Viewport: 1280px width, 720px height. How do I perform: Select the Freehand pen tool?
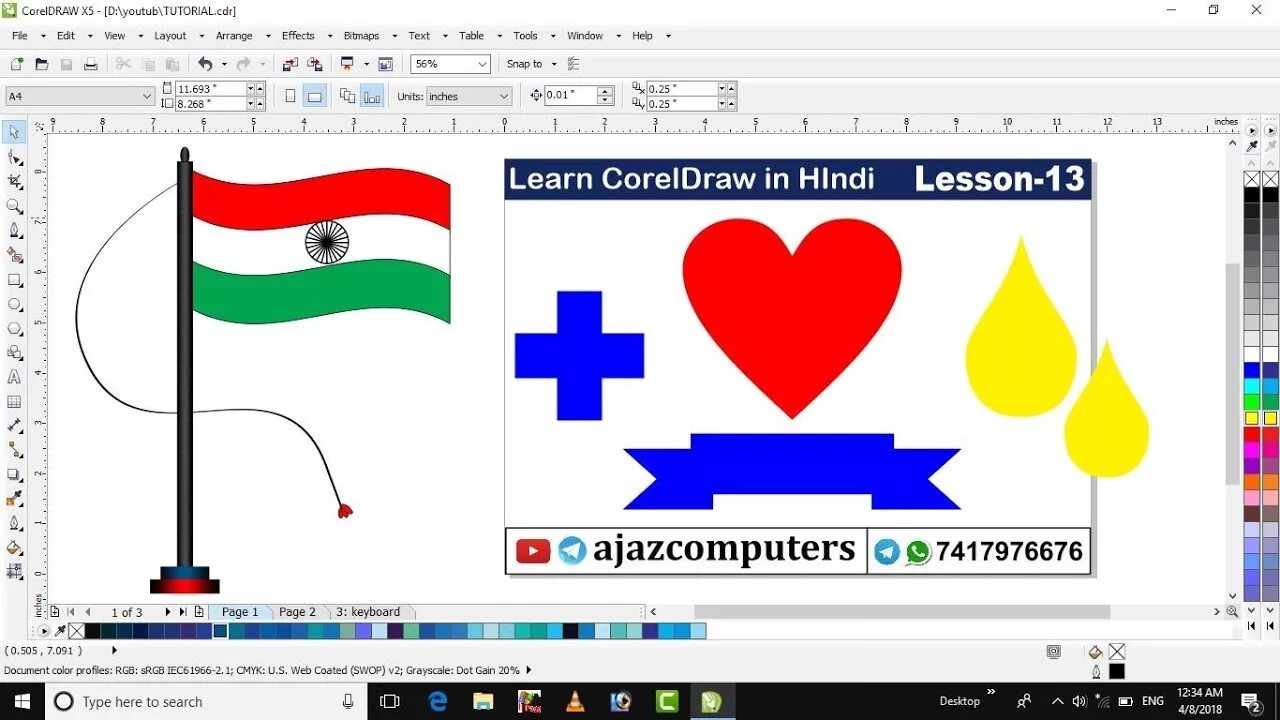click(15, 230)
